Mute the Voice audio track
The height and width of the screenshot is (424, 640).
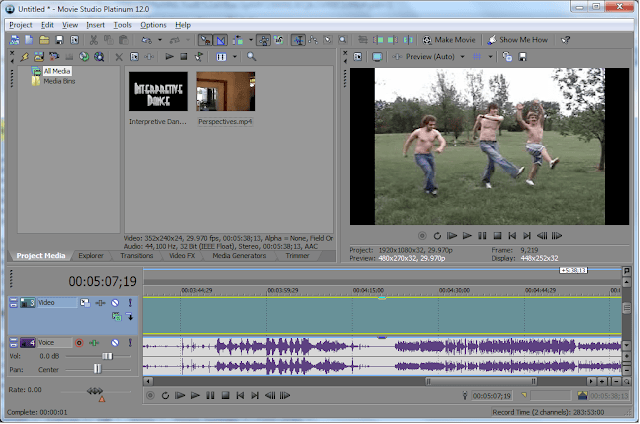point(115,343)
